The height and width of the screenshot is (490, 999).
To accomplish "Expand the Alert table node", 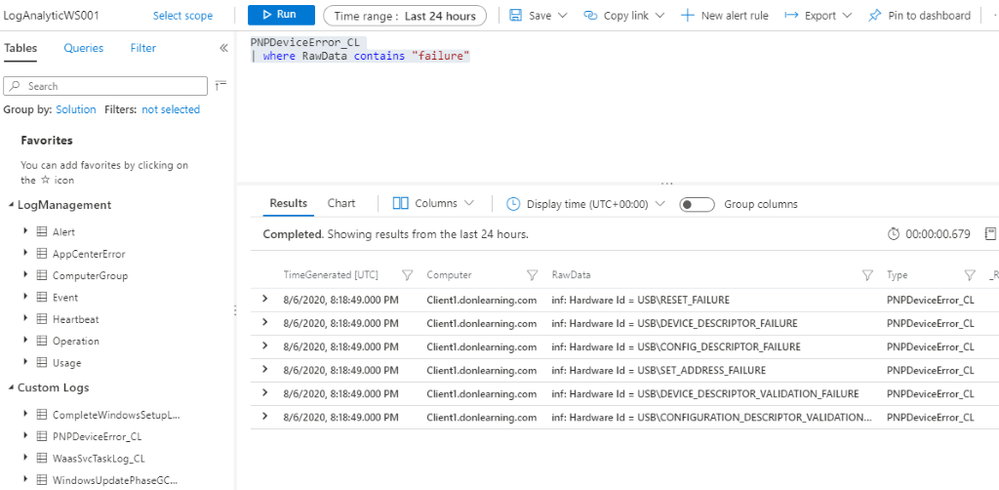I will pyautogui.click(x=25, y=231).
